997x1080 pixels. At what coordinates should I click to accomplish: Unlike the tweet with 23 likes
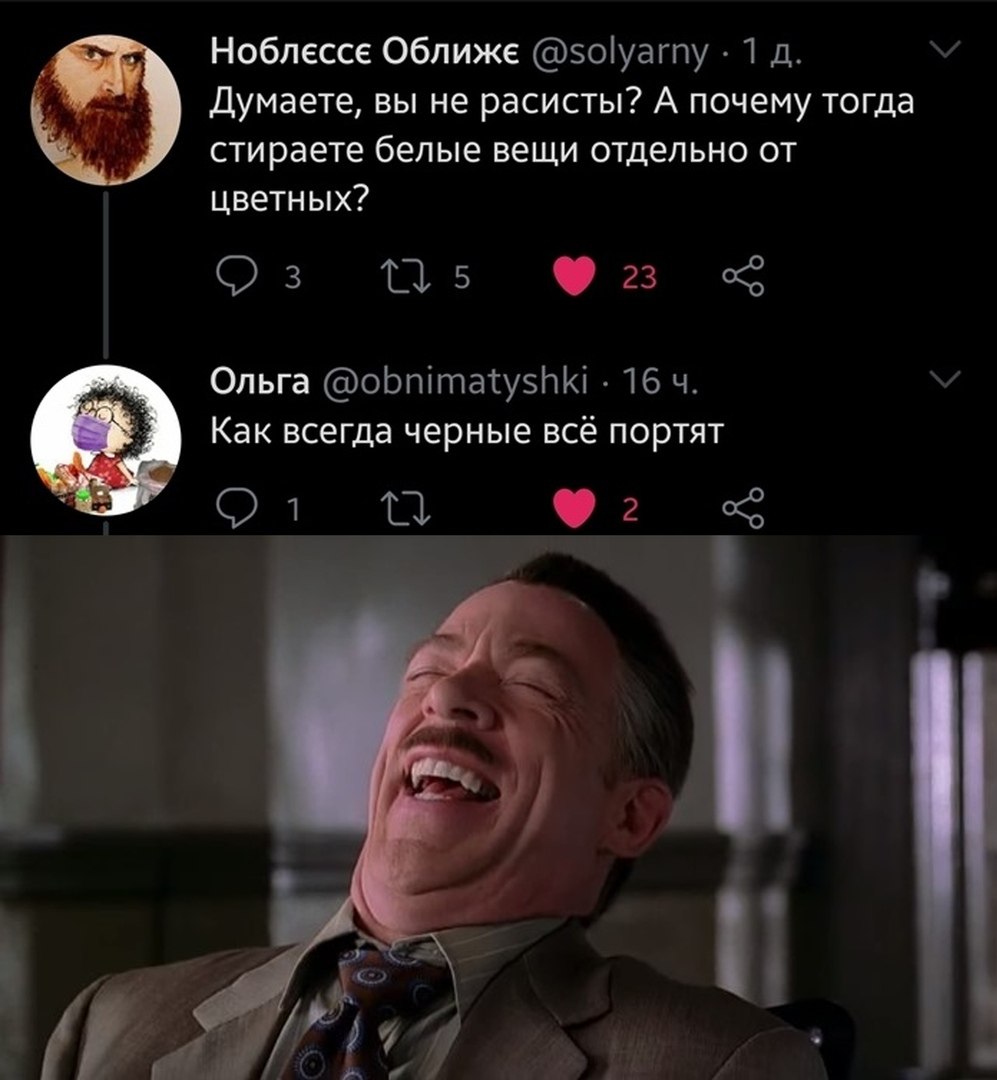click(x=574, y=276)
